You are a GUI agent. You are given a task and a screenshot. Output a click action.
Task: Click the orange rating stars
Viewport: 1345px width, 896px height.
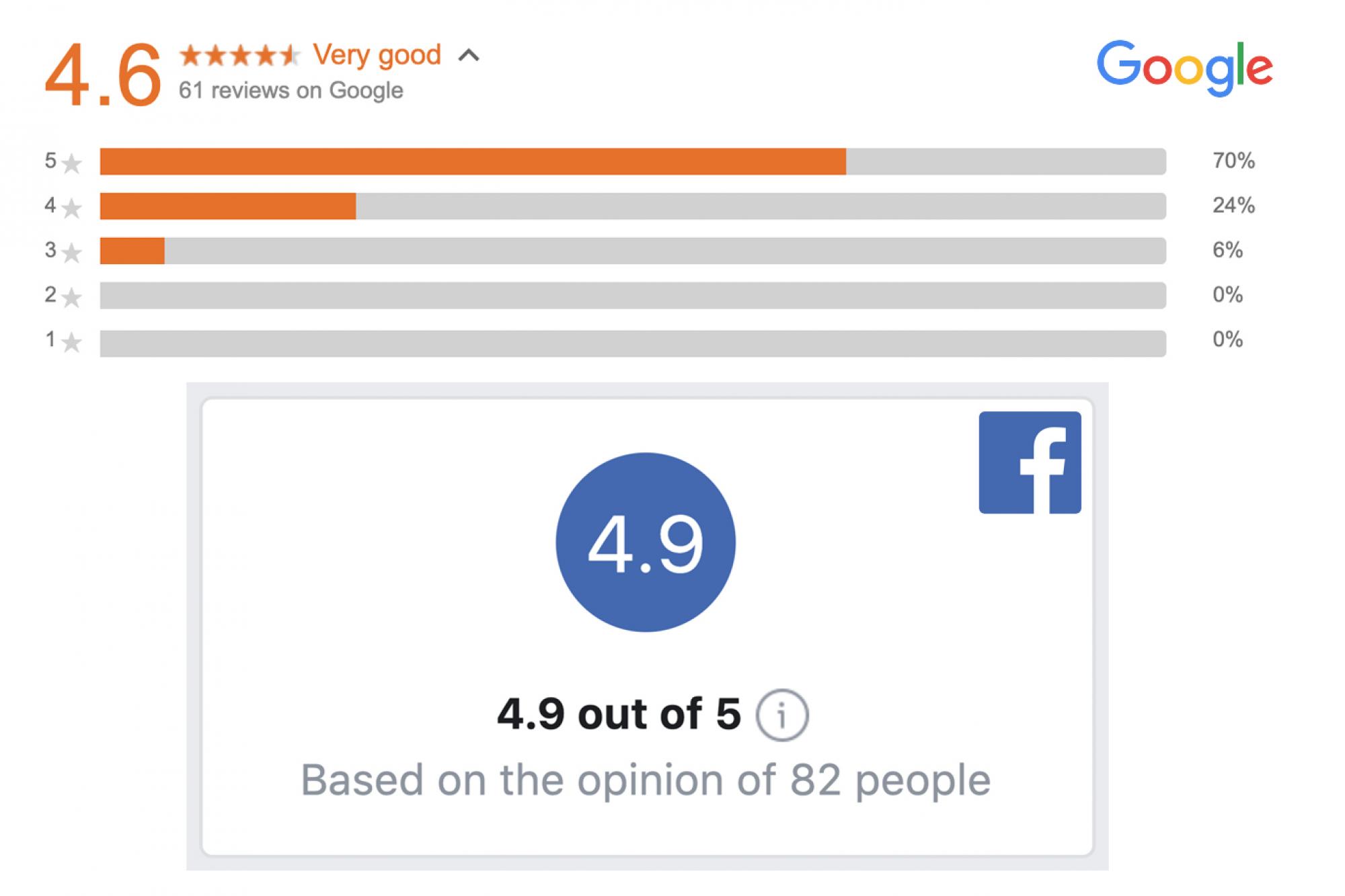click(x=239, y=55)
